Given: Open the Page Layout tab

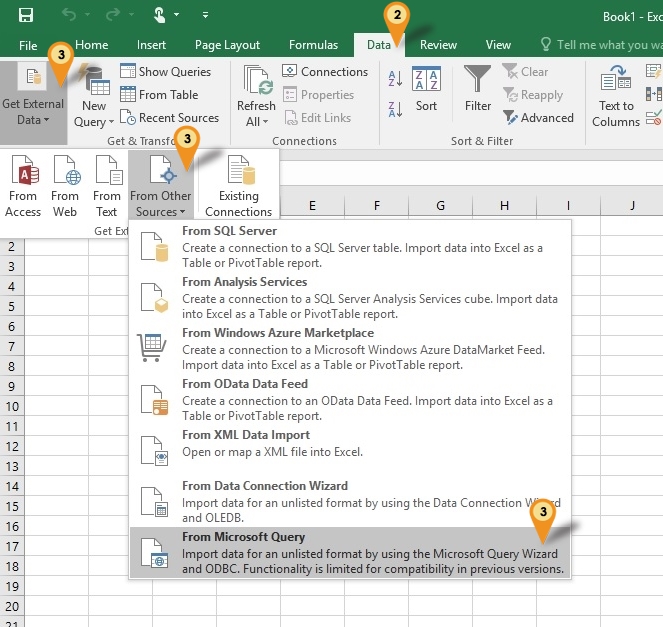Looking at the screenshot, I should (228, 45).
